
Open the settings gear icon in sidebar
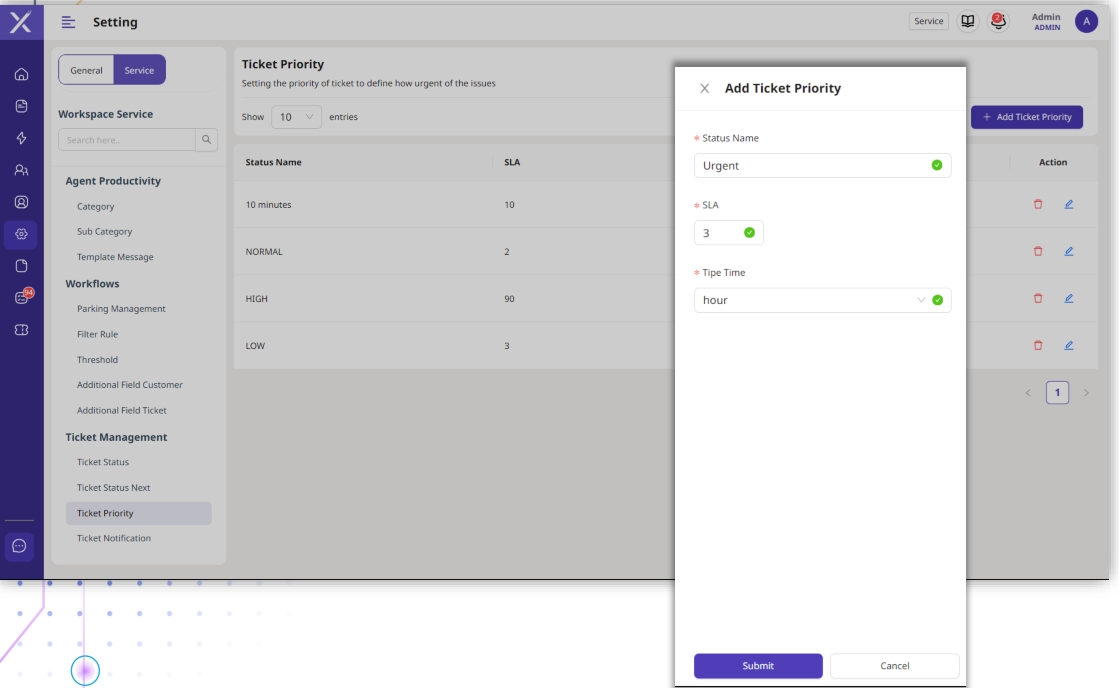[21, 235]
